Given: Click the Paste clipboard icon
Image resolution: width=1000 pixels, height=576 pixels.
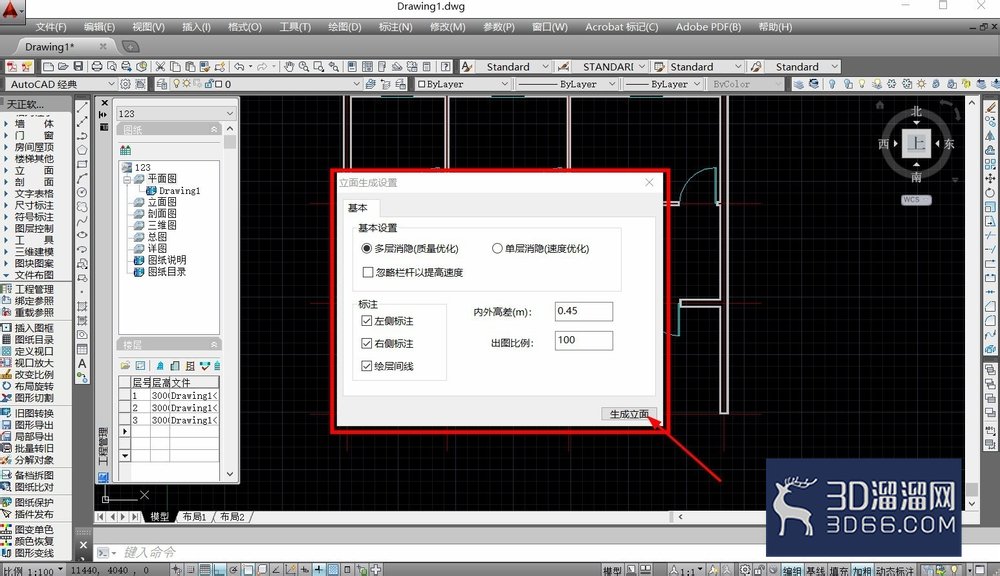Looking at the screenshot, I should (190, 66).
